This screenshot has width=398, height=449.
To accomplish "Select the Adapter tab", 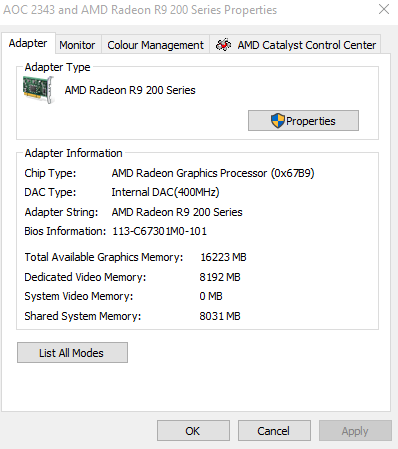I will (28, 43).
